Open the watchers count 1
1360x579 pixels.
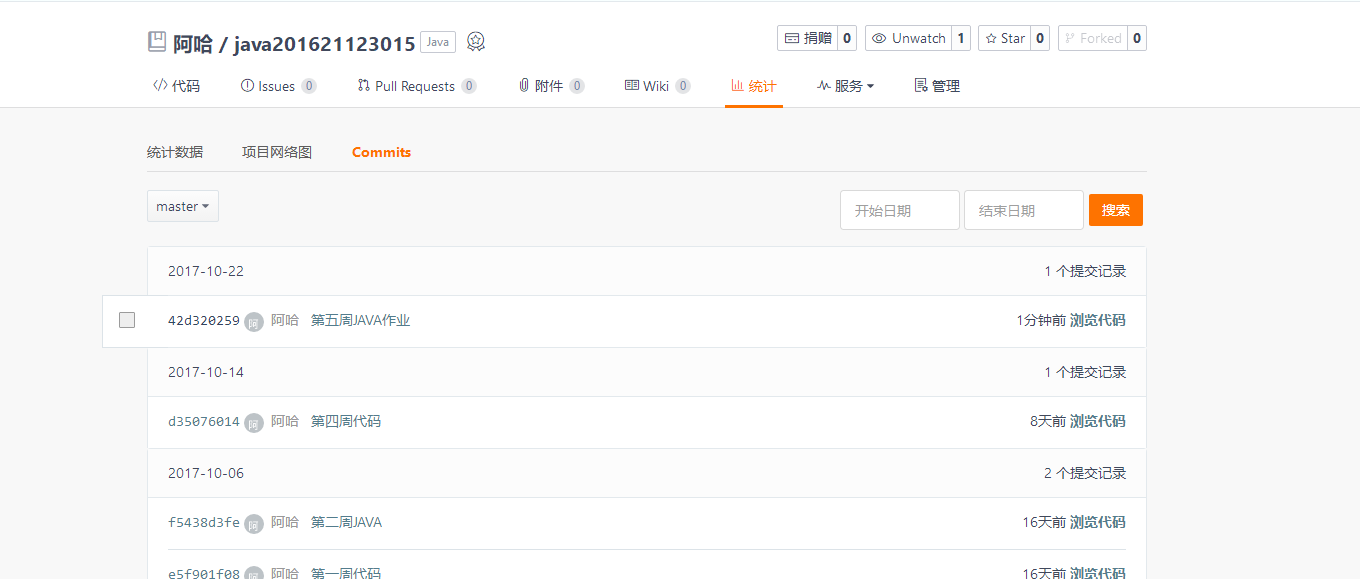click(x=961, y=38)
